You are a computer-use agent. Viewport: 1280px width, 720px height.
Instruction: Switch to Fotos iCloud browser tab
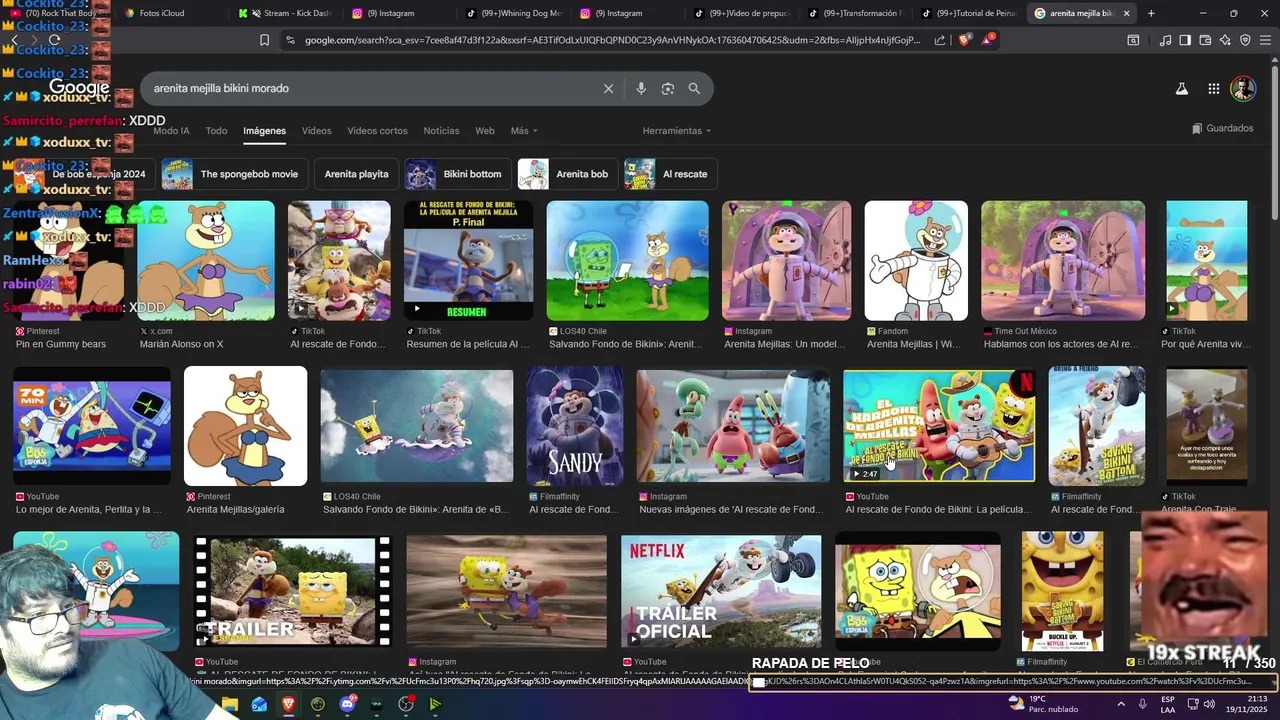[x=161, y=13]
